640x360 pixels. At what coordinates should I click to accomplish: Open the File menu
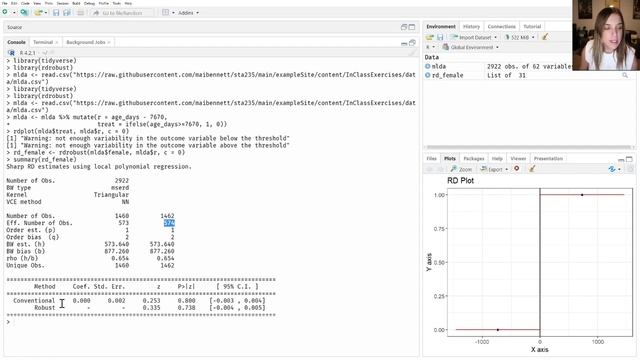pyautogui.click(x=4, y=3)
